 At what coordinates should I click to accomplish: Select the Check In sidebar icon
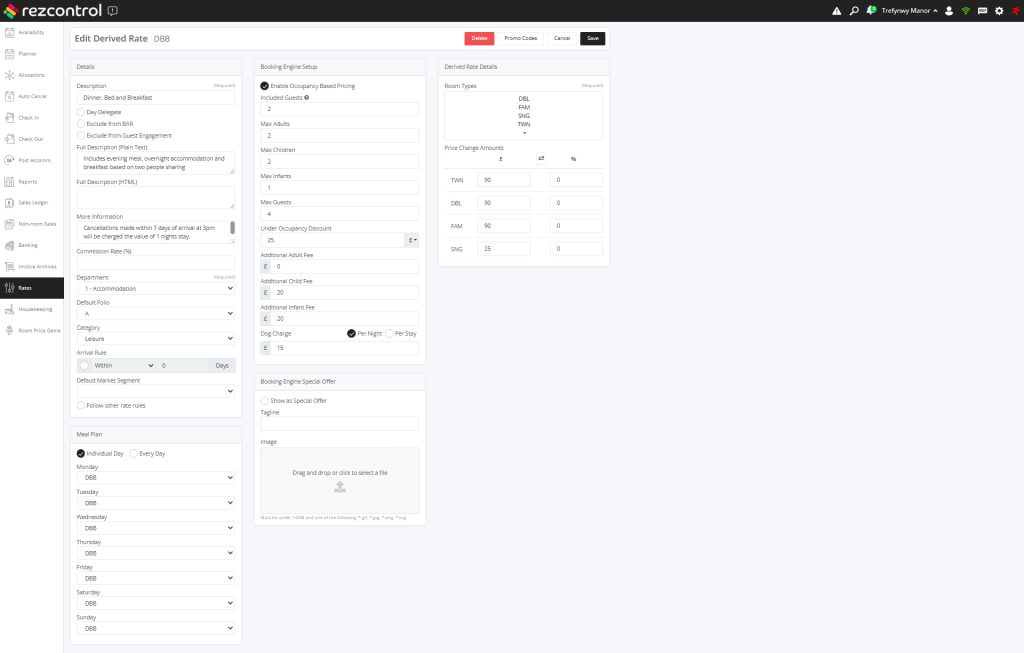click(x=30, y=118)
